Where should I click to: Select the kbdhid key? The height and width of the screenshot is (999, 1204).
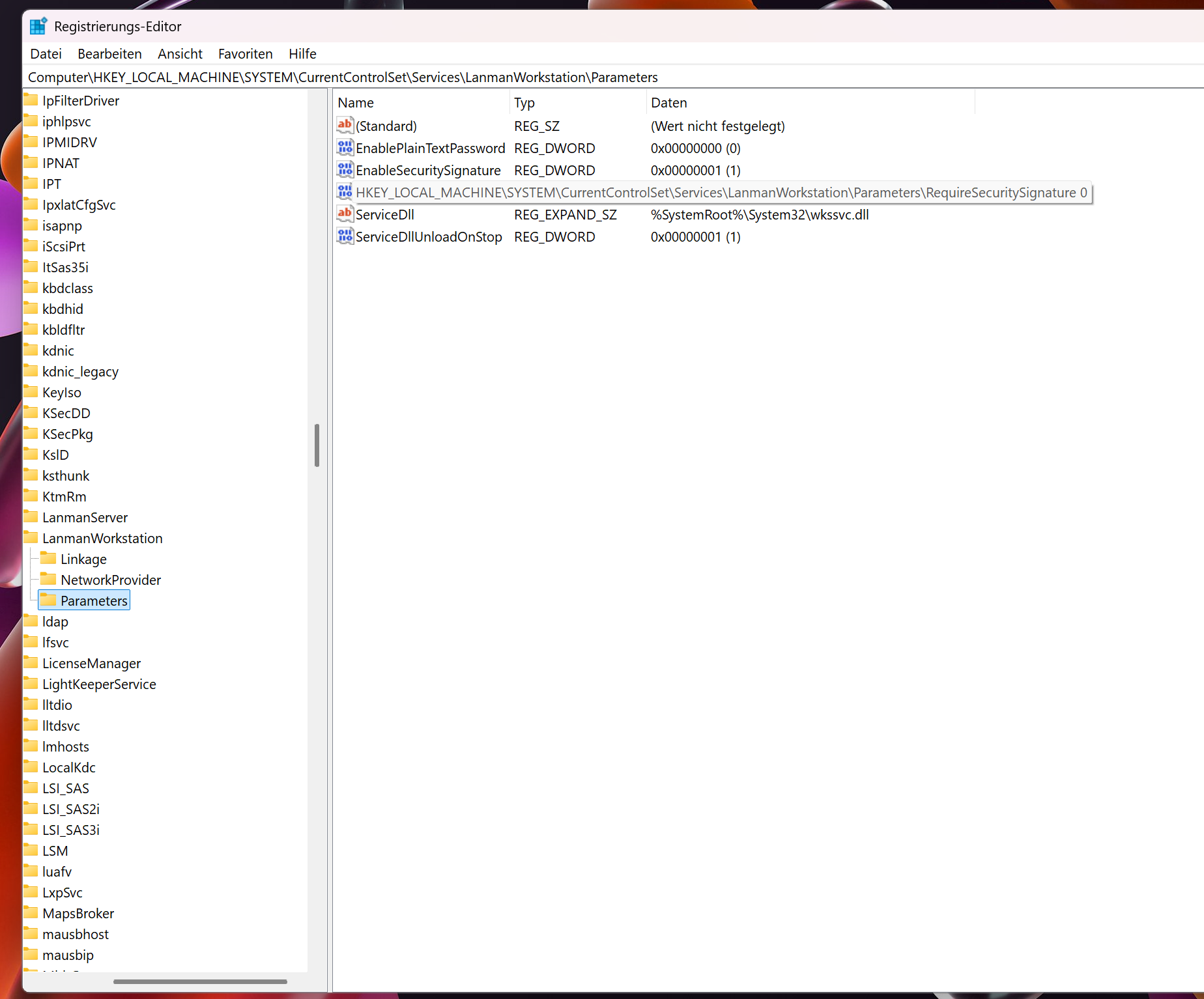click(63, 309)
